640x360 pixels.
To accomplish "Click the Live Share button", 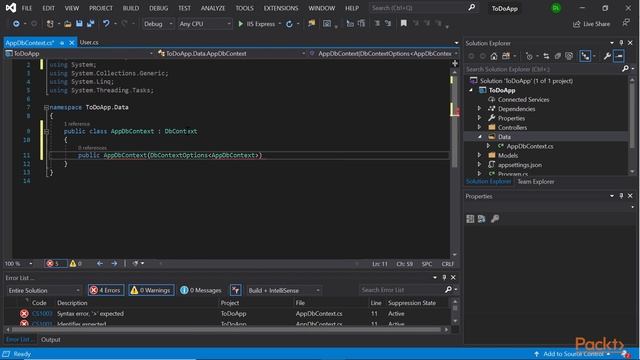I will click(591, 24).
